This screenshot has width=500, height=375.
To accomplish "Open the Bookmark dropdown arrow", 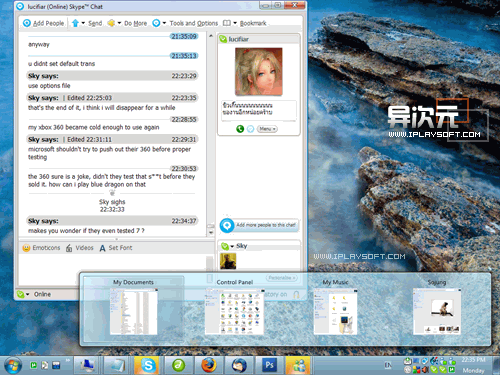I will (235, 23).
